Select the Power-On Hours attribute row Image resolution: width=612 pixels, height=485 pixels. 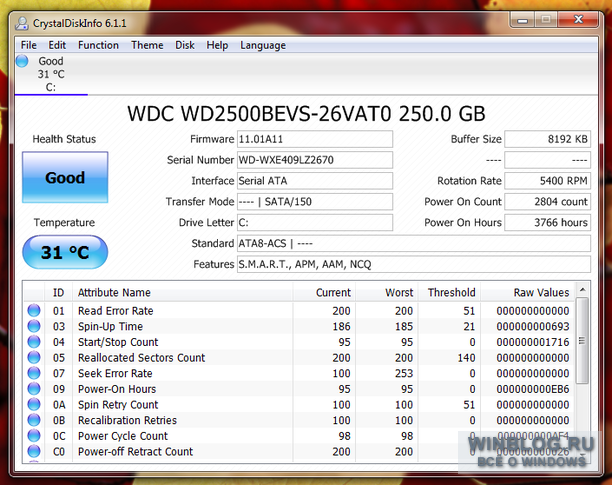tap(299, 389)
